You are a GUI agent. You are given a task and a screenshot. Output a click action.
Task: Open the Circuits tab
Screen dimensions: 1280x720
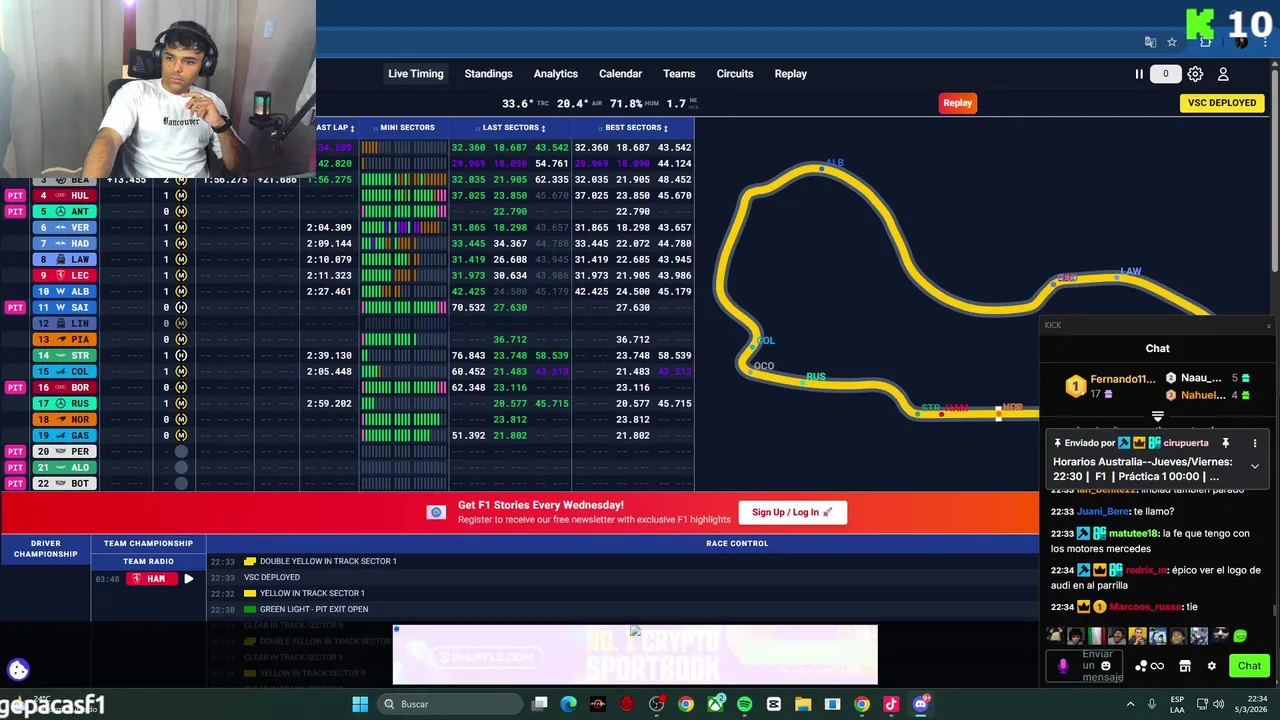tap(735, 74)
